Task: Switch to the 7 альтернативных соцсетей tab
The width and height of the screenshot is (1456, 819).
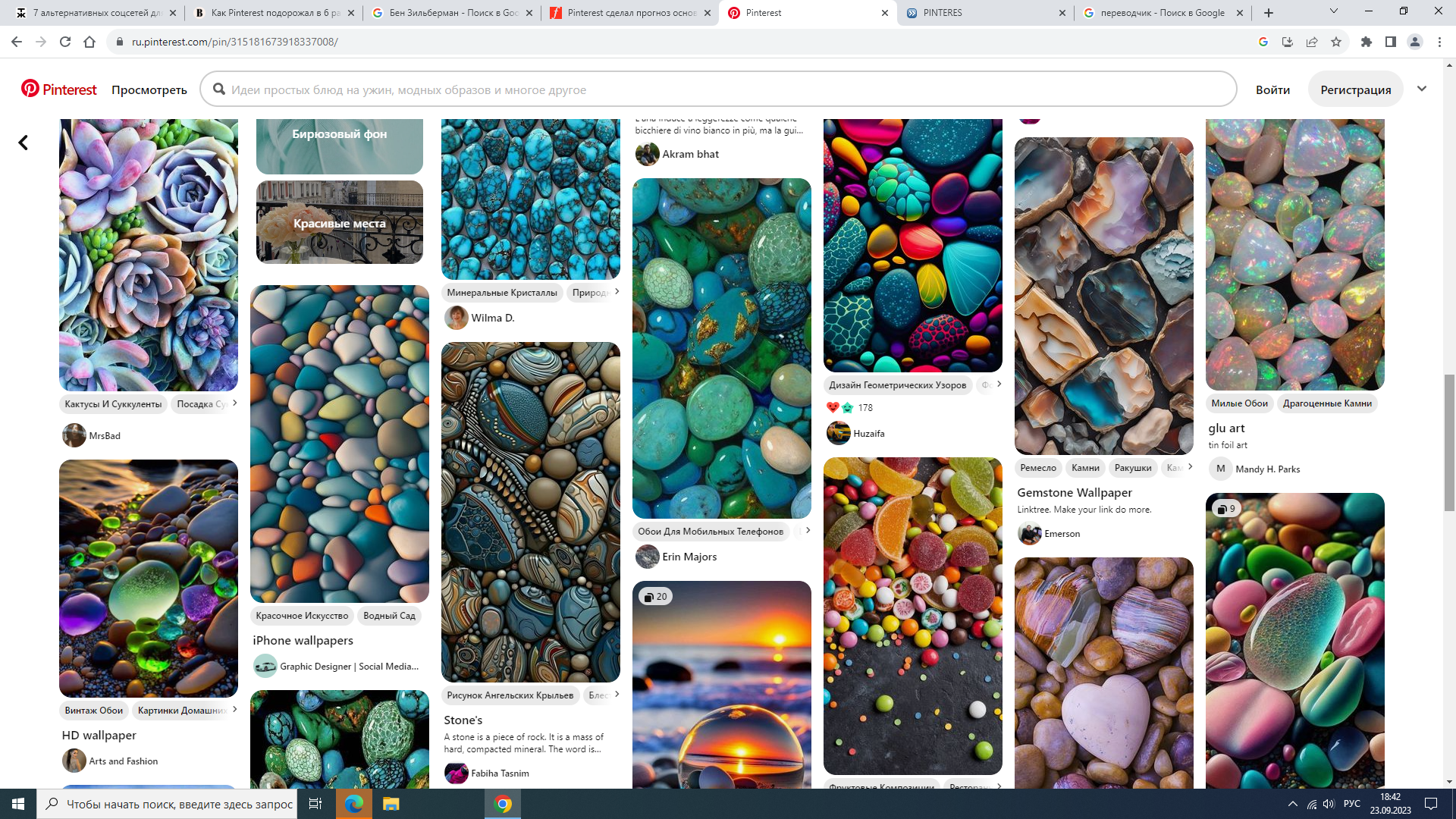Action: [x=97, y=13]
